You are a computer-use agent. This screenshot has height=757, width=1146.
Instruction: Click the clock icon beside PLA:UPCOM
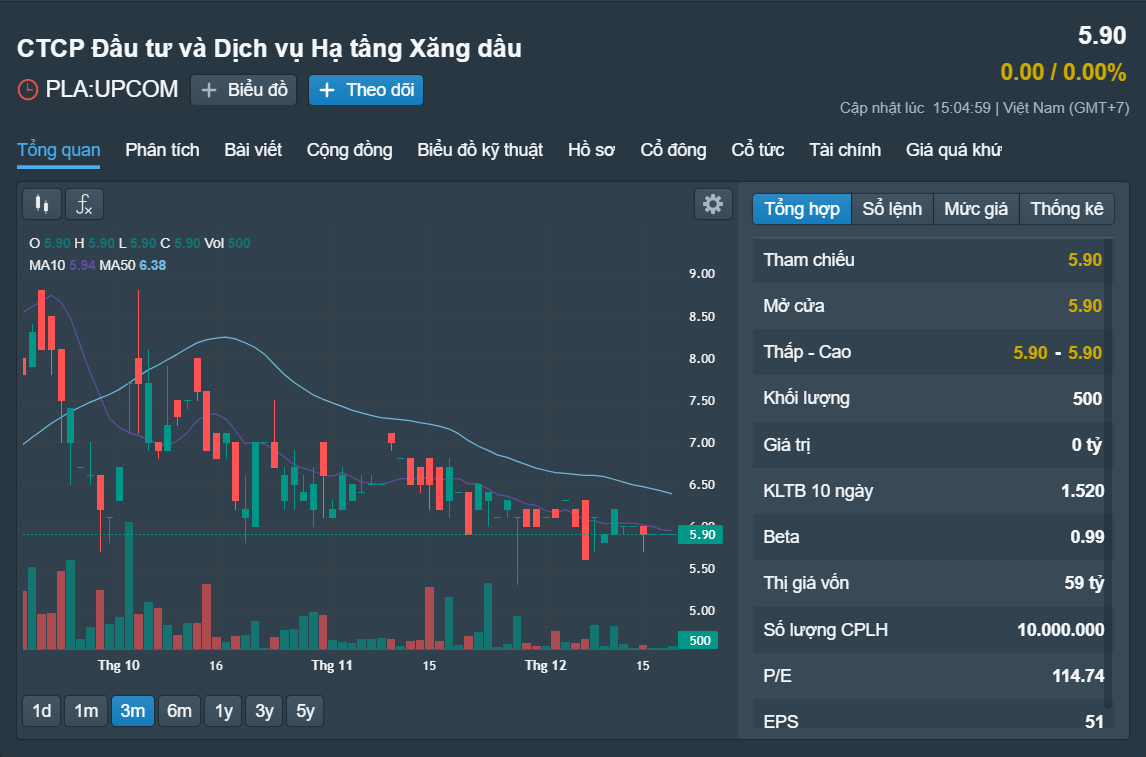[x=28, y=90]
